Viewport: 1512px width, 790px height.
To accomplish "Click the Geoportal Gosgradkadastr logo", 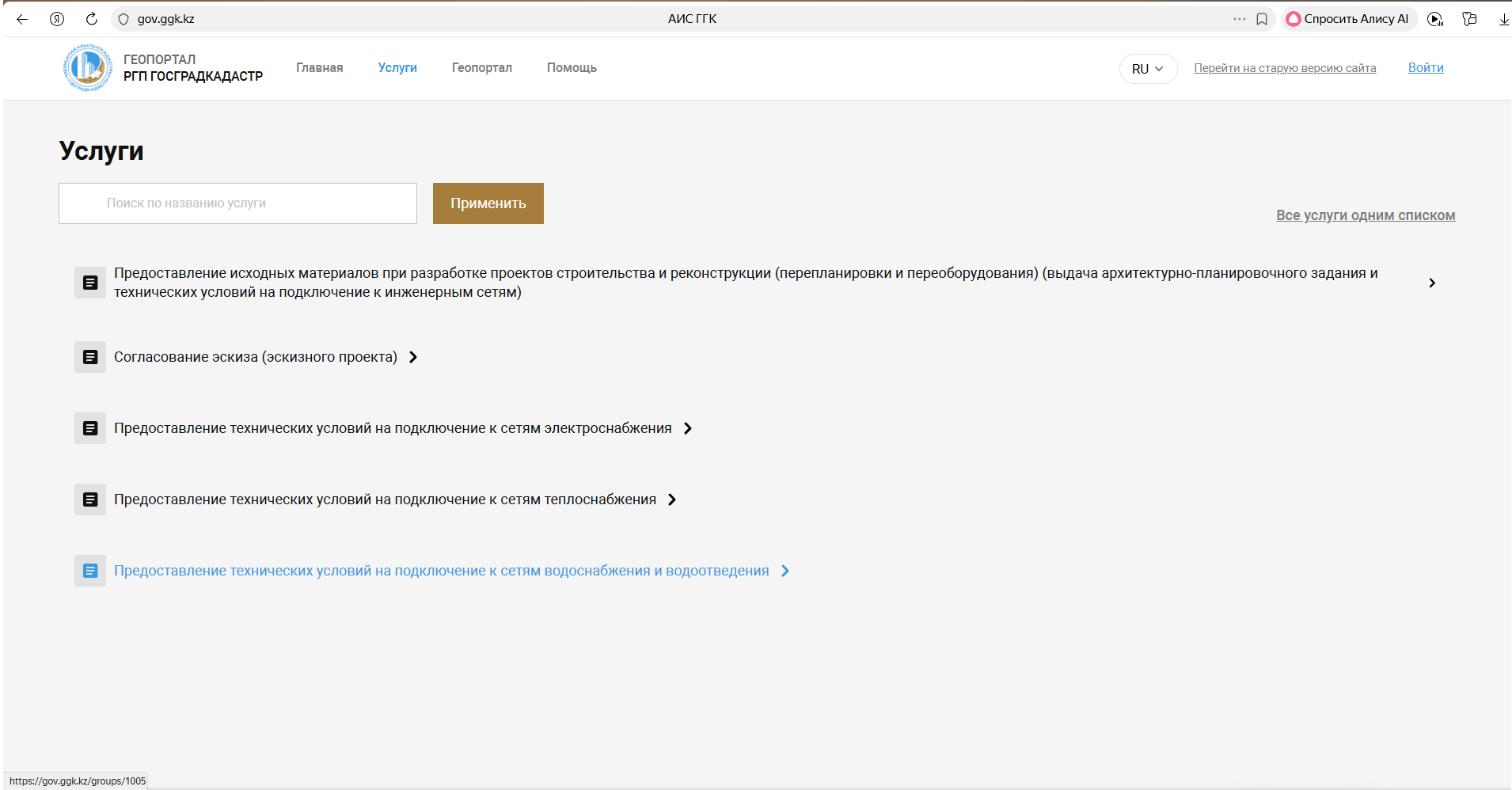I will [x=88, y=68].
